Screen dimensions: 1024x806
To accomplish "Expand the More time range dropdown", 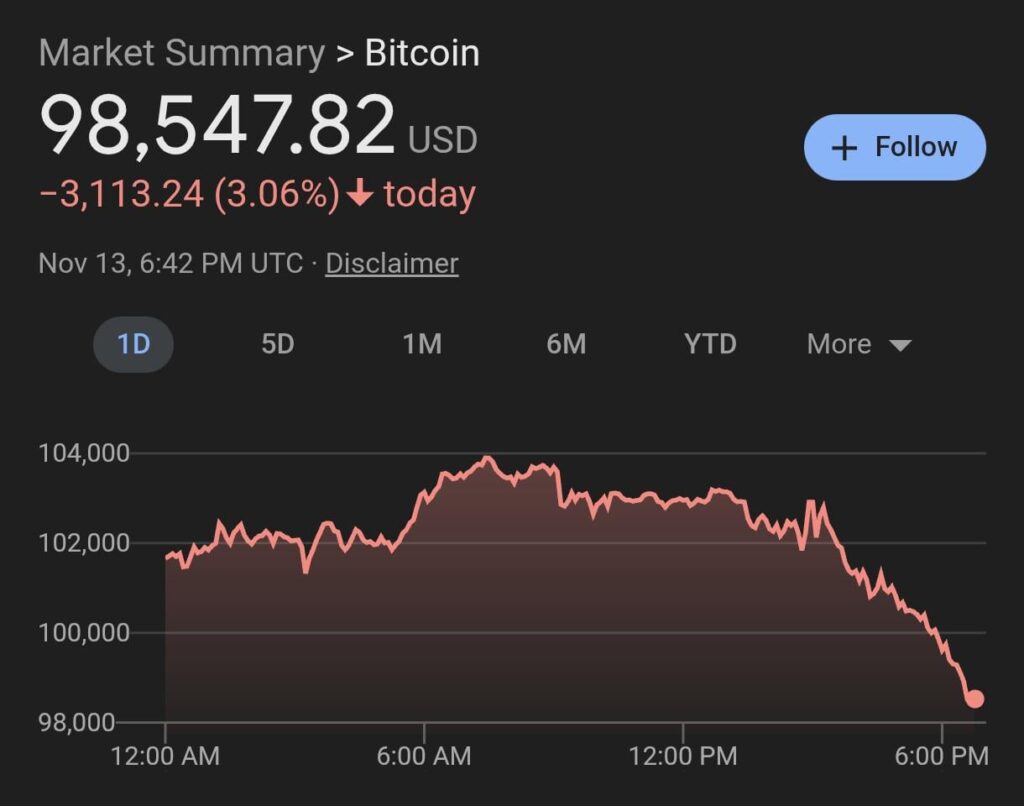I will point(858,344).
